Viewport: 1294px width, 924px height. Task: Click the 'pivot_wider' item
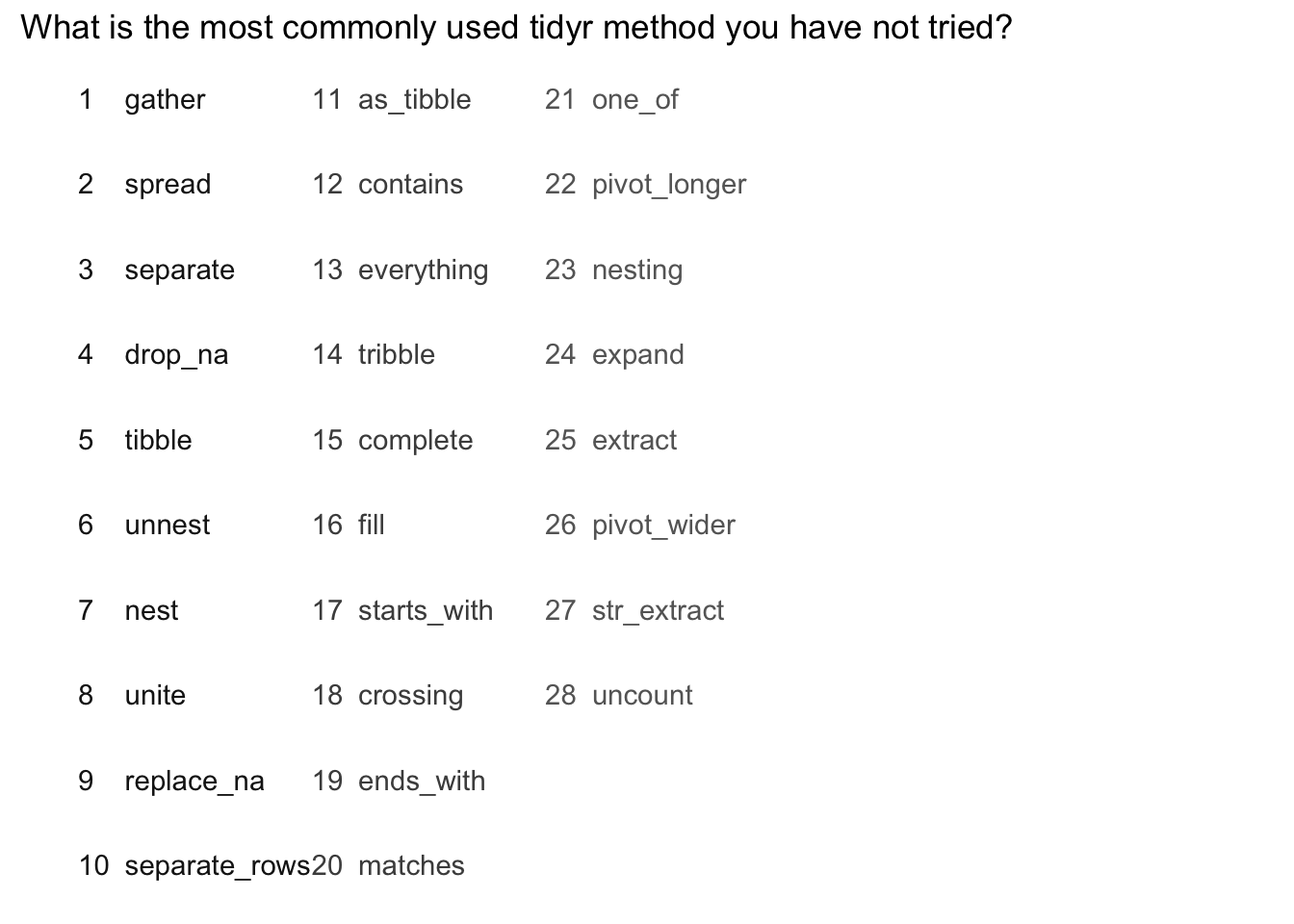[663, 526]
